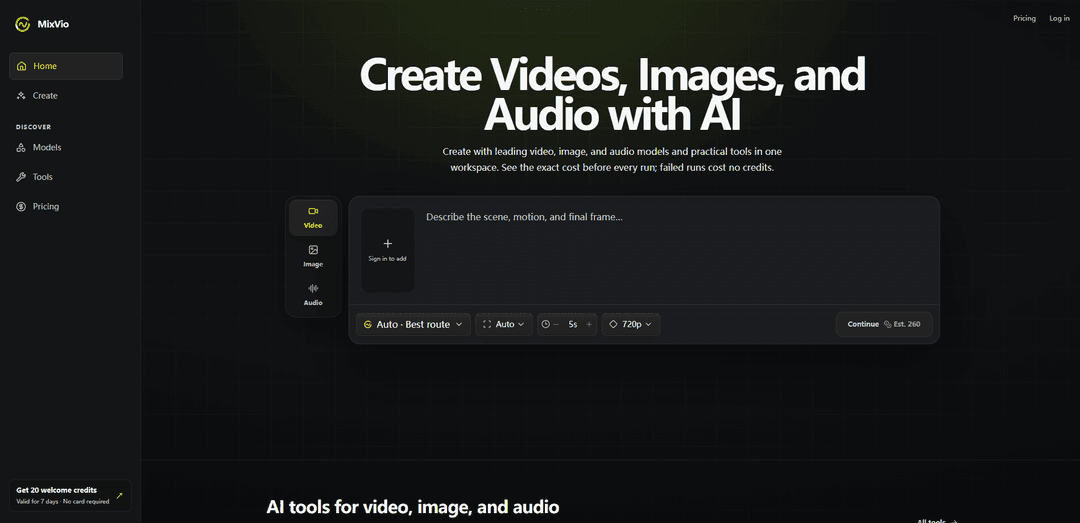Open Tools in the sidebar
The image size is (1080, 523).
click(66, 177)
